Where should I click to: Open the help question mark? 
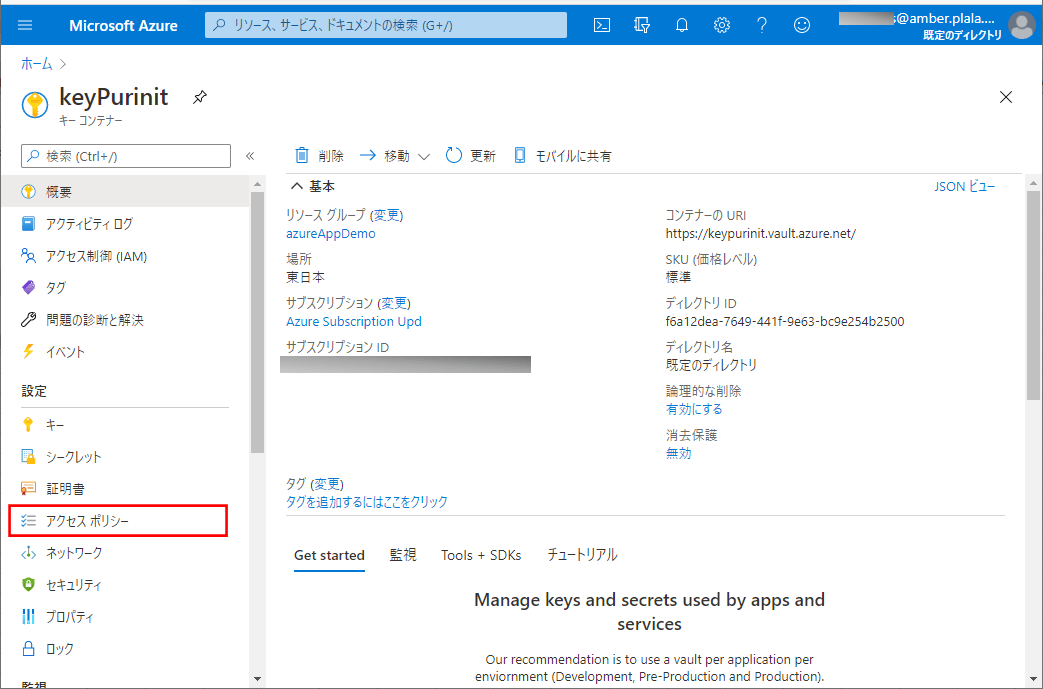762,25
